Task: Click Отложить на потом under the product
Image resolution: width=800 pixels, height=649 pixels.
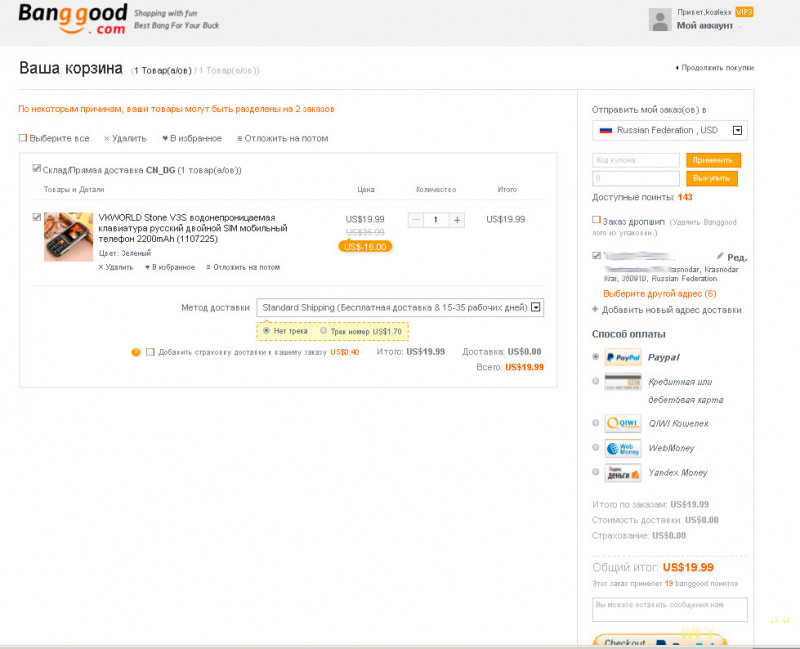Action: click(243, 267)
